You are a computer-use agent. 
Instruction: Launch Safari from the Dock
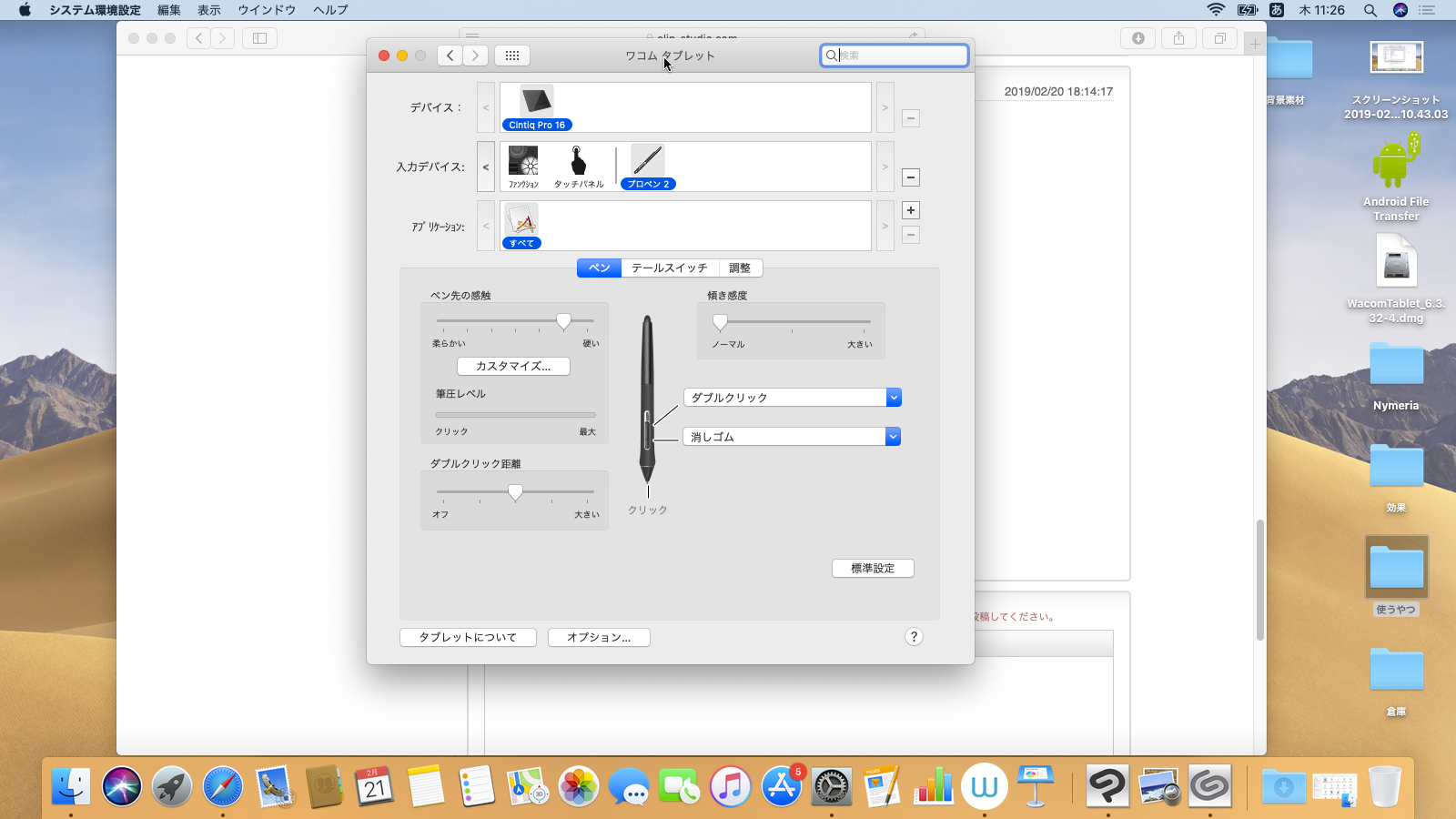[223, 785]
